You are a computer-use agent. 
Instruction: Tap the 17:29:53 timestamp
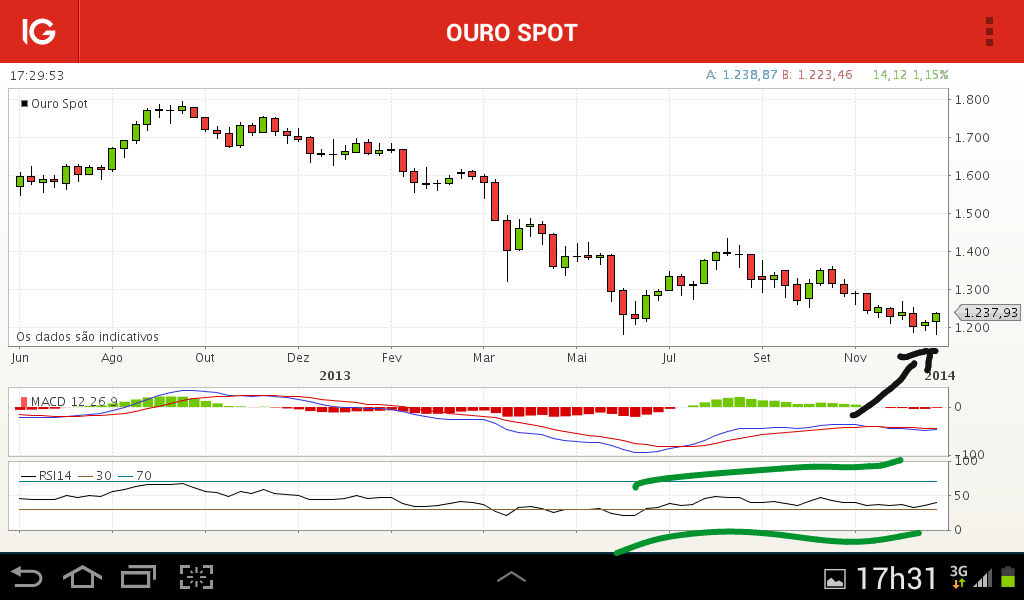pyautogui.click(x=37, y=76)
